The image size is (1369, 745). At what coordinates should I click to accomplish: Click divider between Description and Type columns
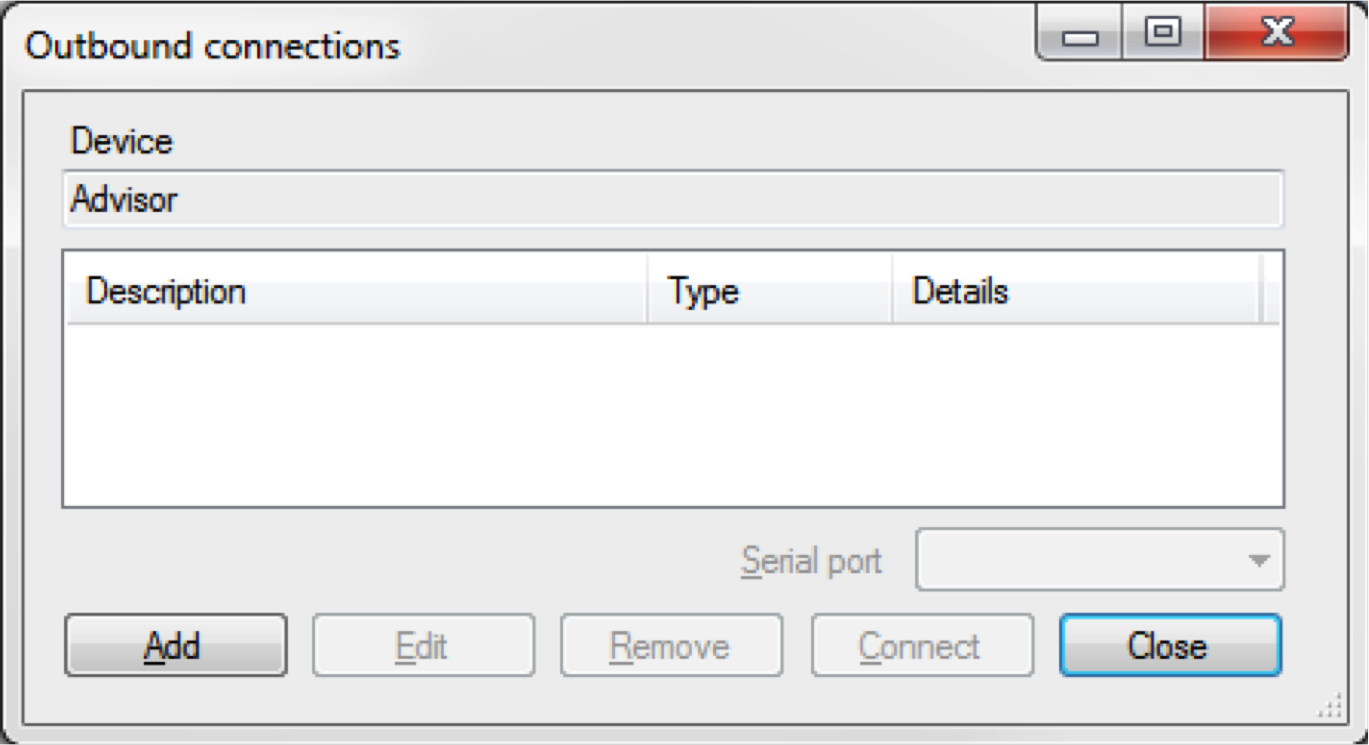point(647,292)
